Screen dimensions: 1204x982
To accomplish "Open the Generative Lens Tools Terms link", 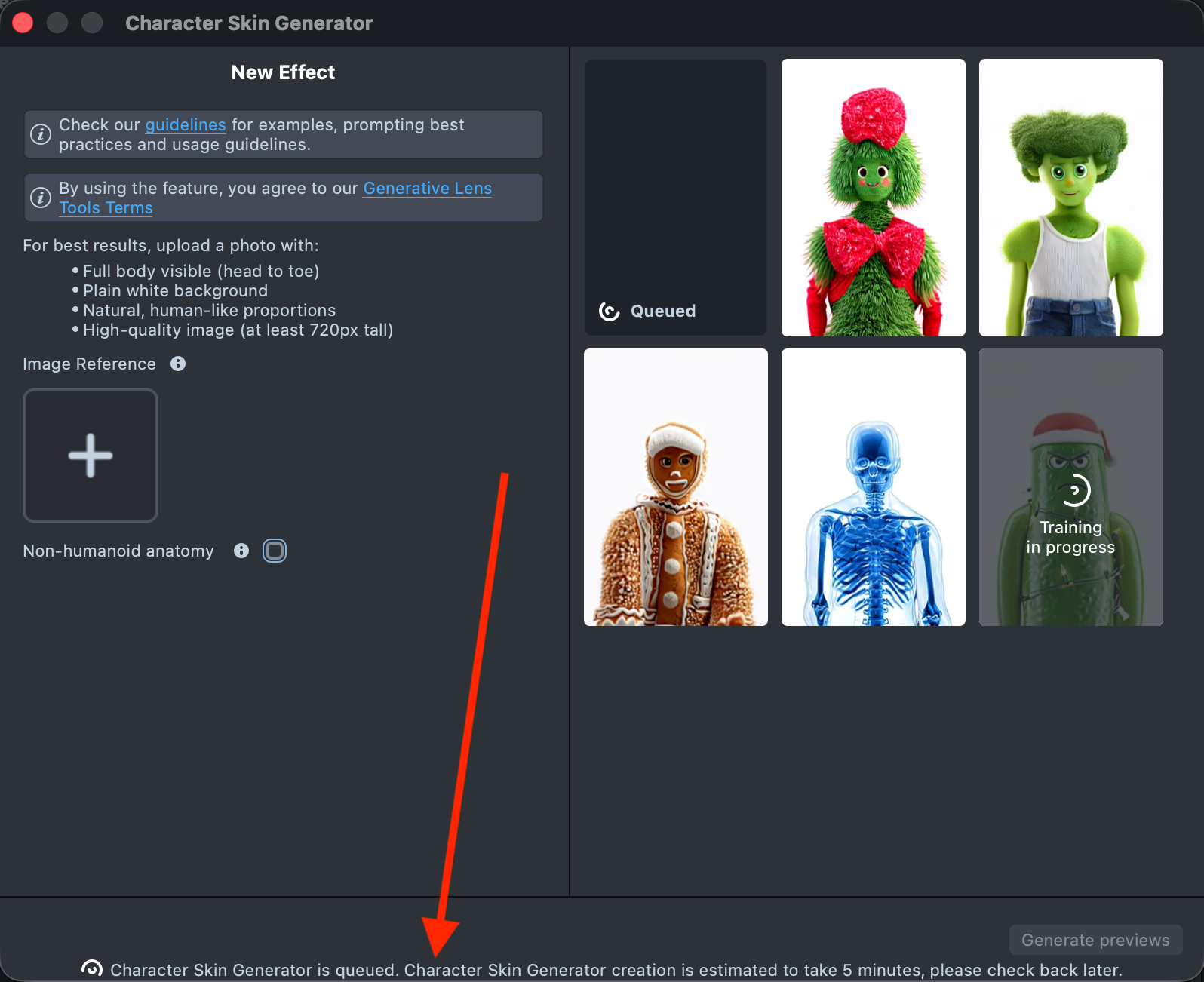I will pos(427,189).
